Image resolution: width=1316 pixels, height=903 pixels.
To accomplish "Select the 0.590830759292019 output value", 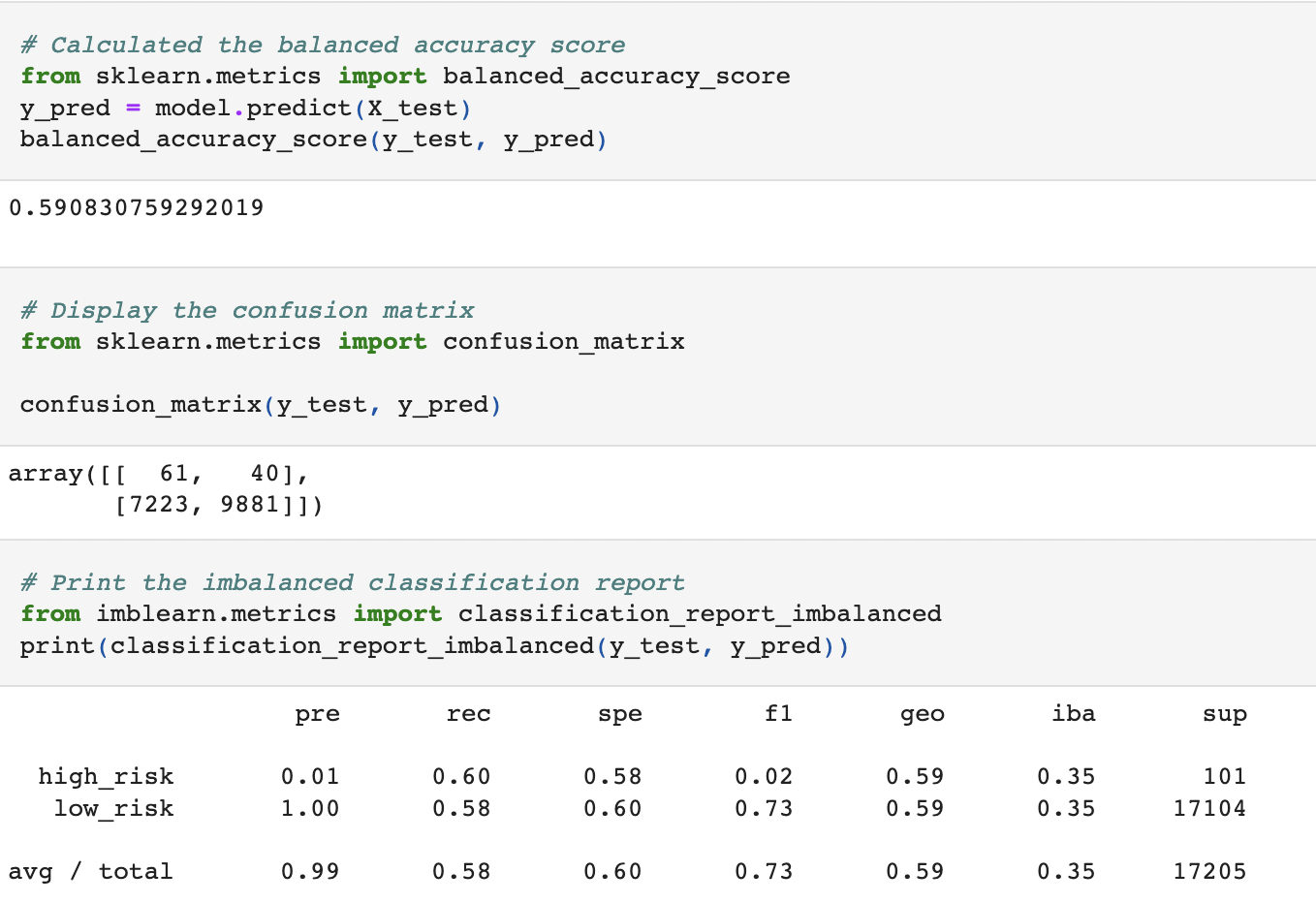I will (x=137, y=207).
